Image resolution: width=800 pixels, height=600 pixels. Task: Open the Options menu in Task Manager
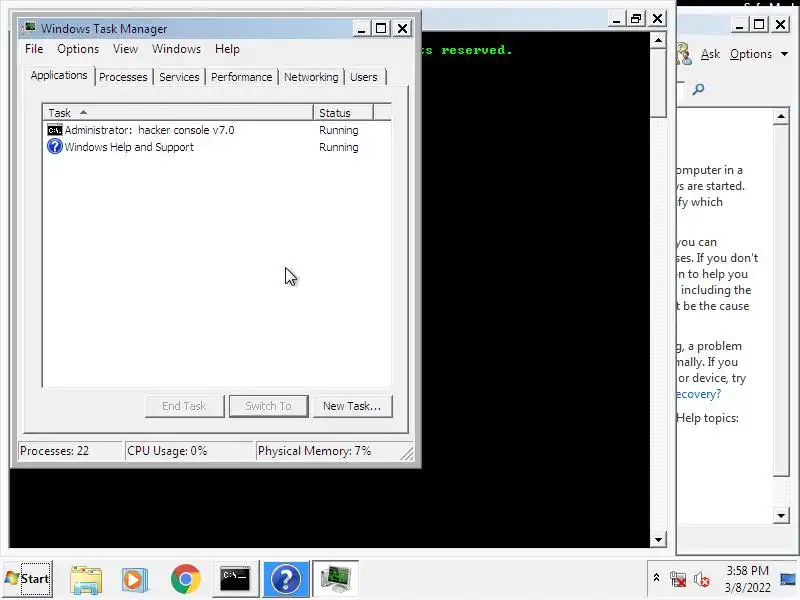[78, 49]
